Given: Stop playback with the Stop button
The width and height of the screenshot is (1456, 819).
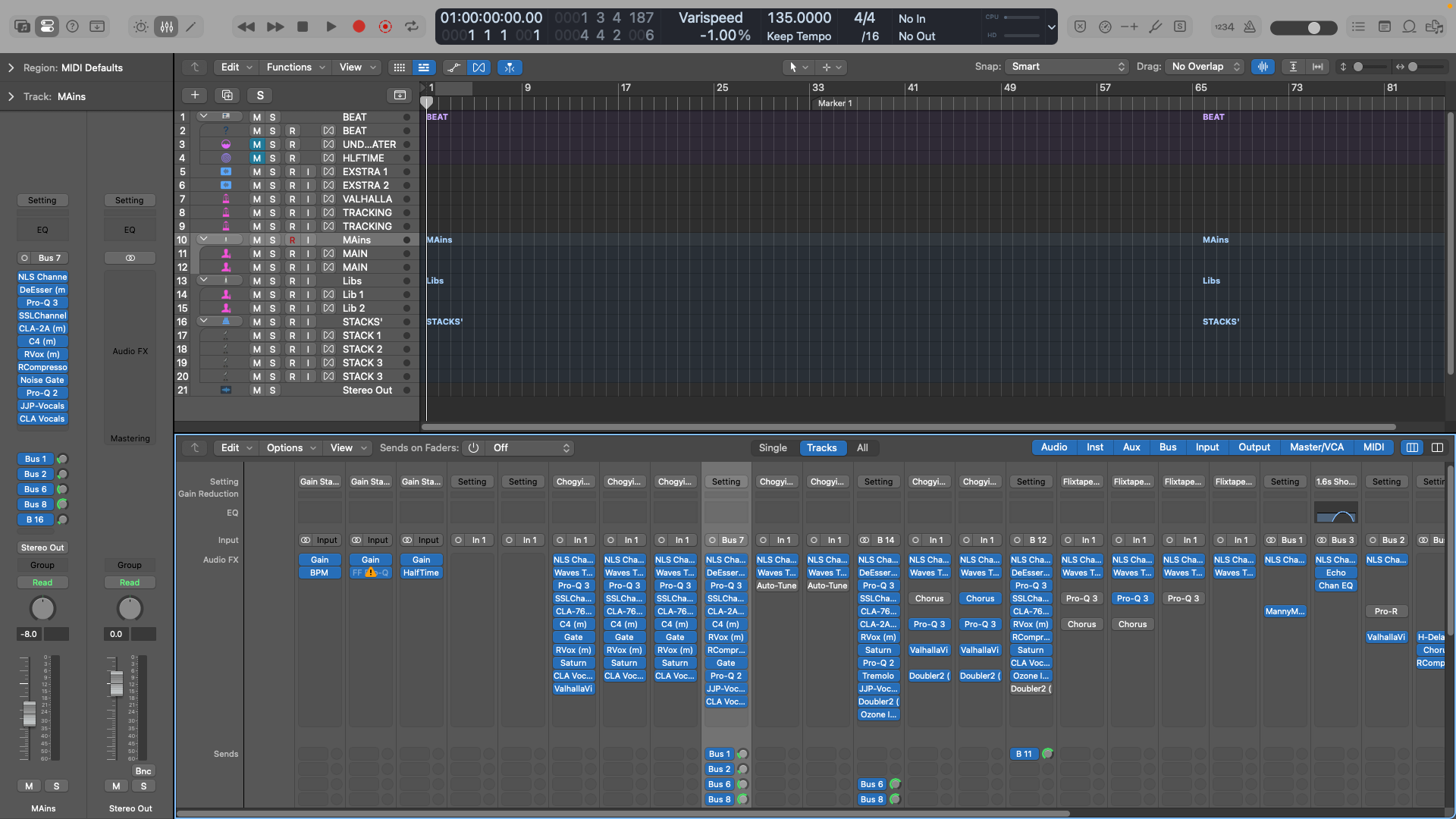Looking at the screenshot, I should point(303,27).
